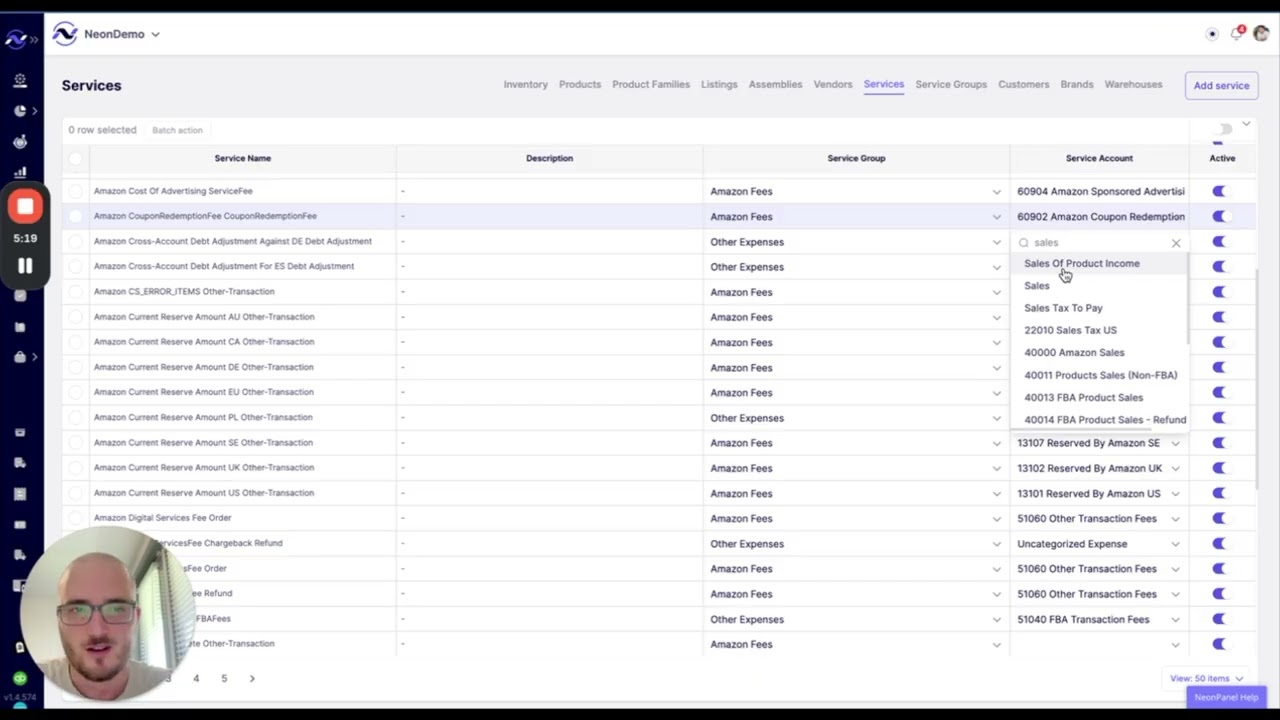The width and height of the screenshot is (1280, 720).
Task: Expand the Uncategorized Expense account dropdown
Action: point(1176,544)
